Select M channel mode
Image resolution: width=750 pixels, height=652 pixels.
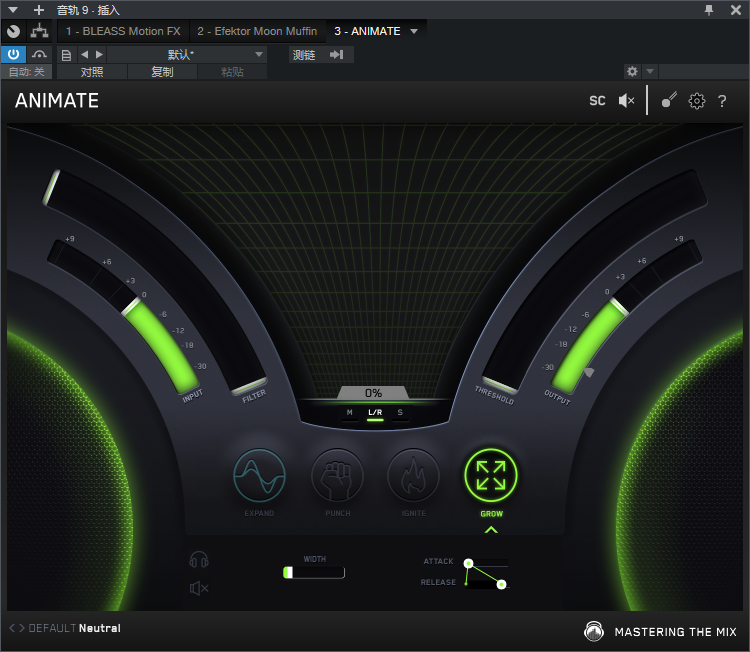tap(350, 413)
